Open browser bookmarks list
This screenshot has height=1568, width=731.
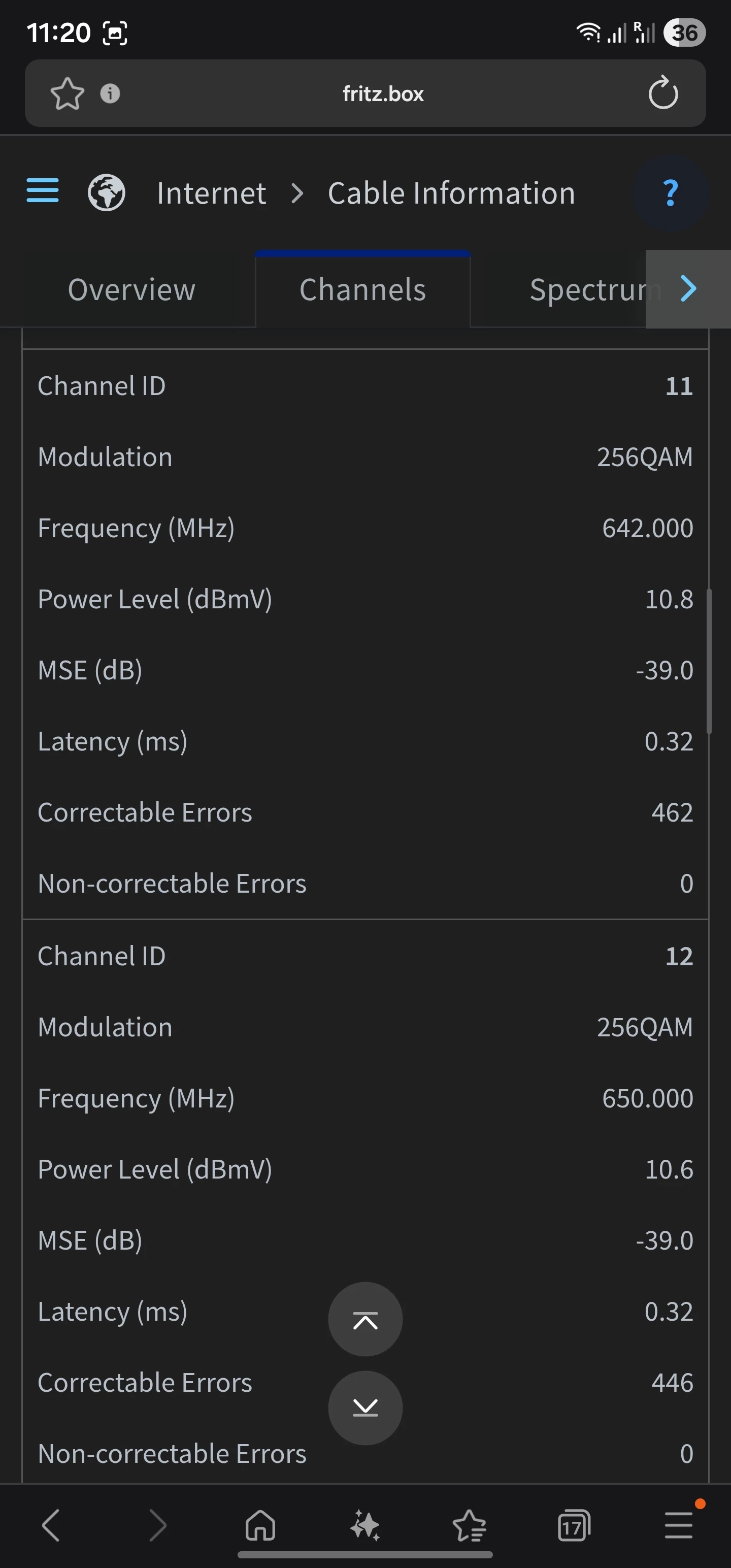469,1525
